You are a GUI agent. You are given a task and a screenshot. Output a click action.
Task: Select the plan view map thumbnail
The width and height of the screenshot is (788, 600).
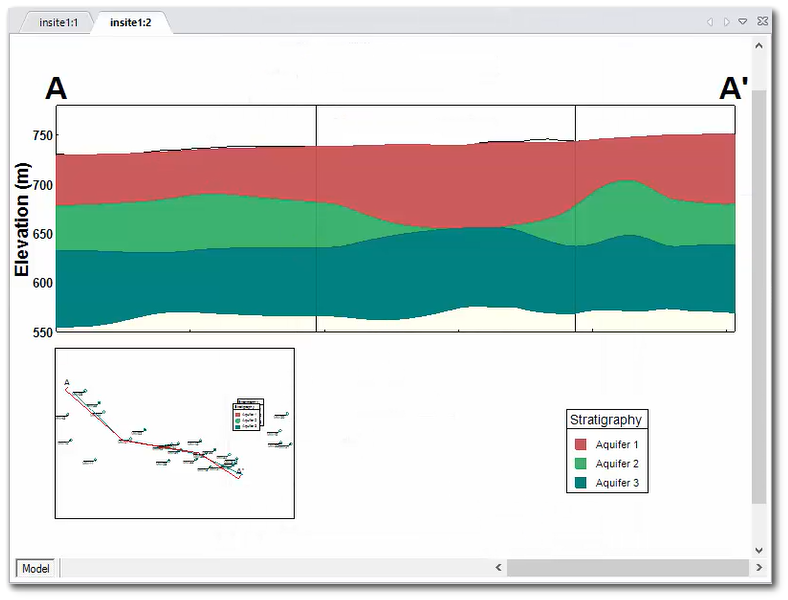click(x=174, y=433)
